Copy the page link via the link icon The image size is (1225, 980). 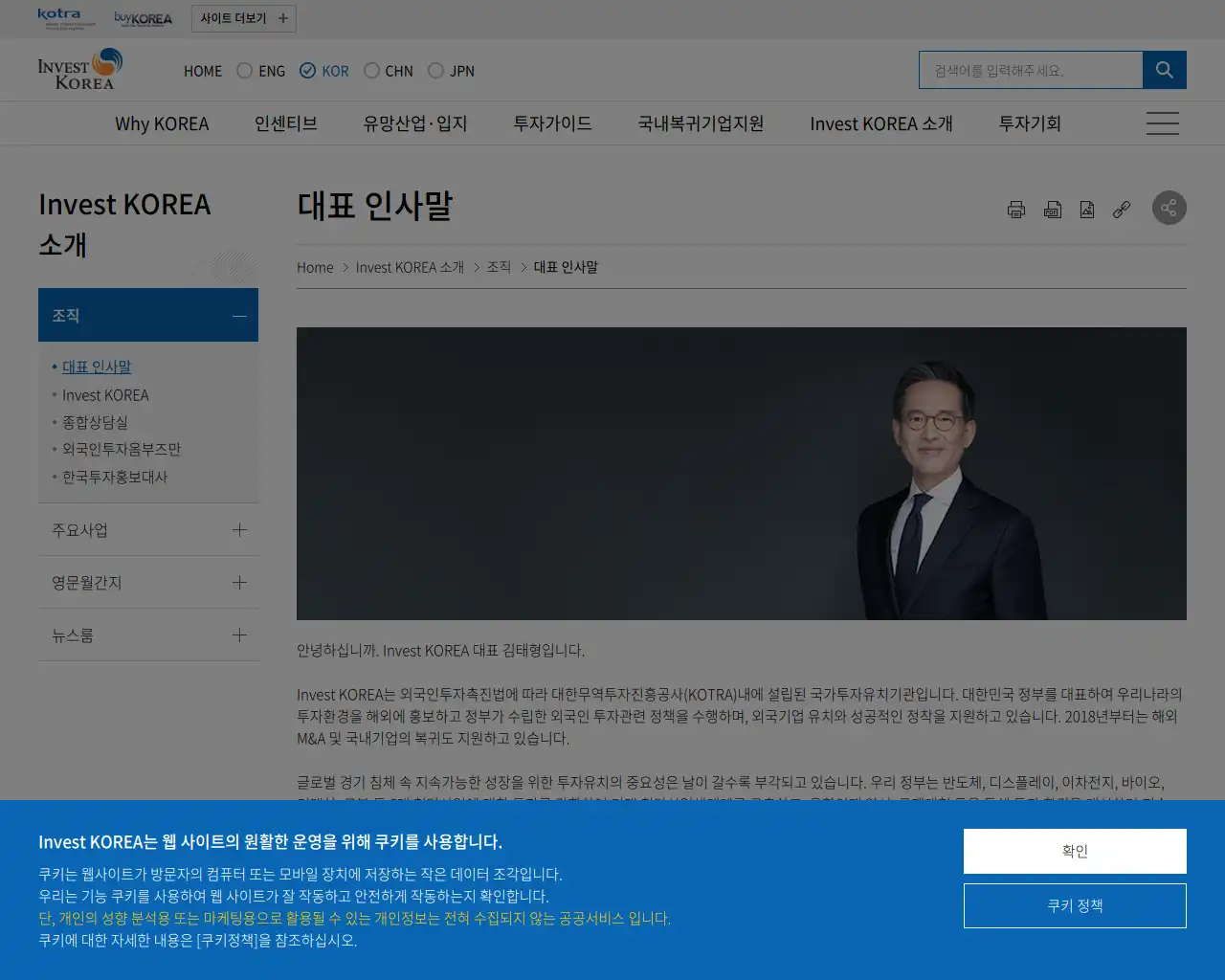coord(1120,209)
